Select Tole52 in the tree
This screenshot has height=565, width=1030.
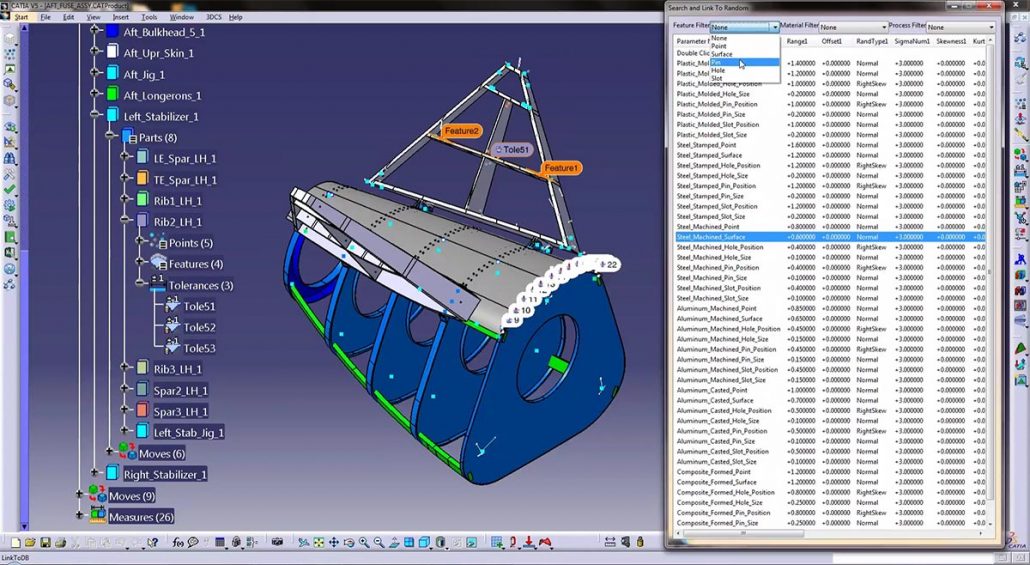pyautogui.click(x=199, y=327)
